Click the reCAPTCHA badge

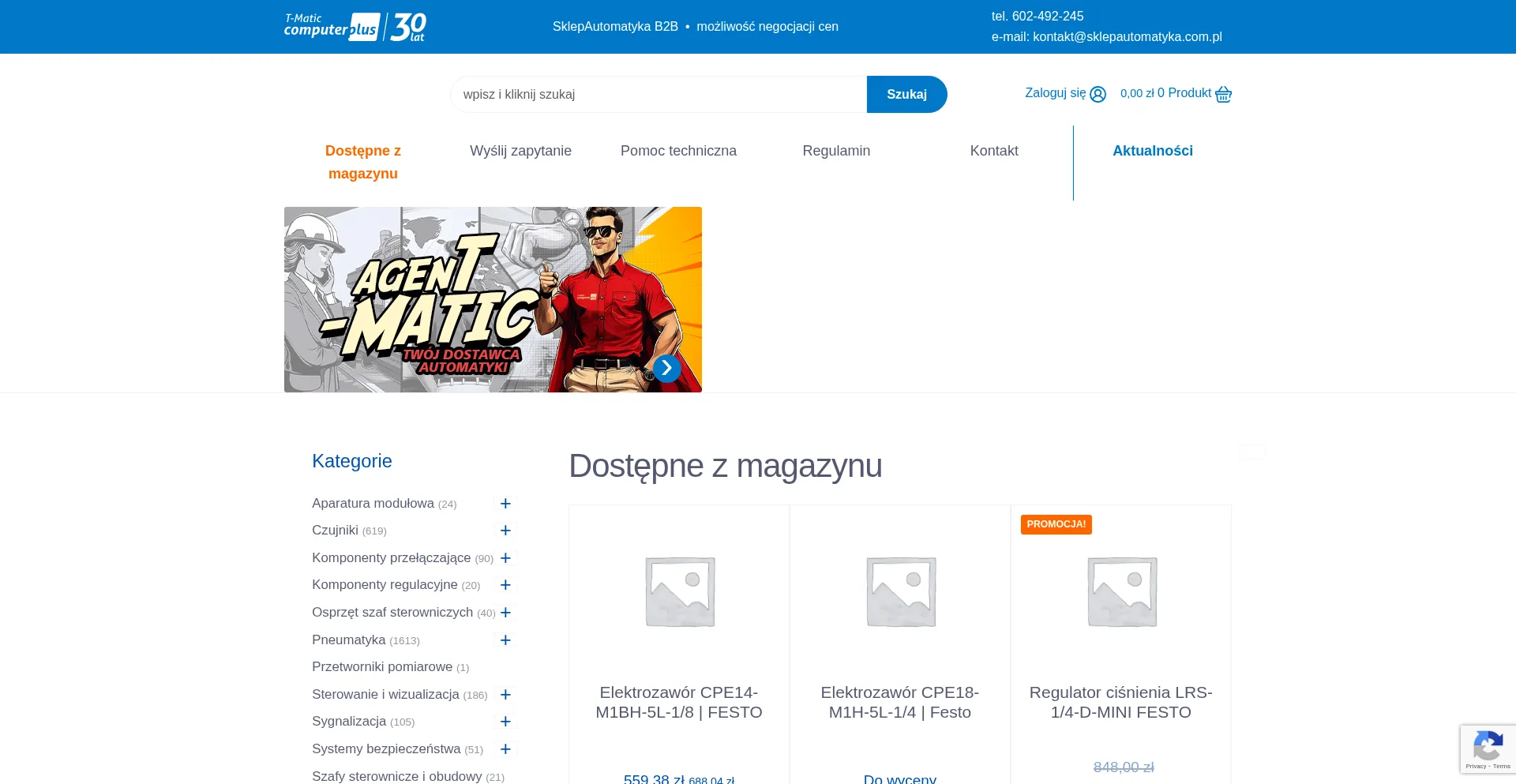pos(1488,748)
